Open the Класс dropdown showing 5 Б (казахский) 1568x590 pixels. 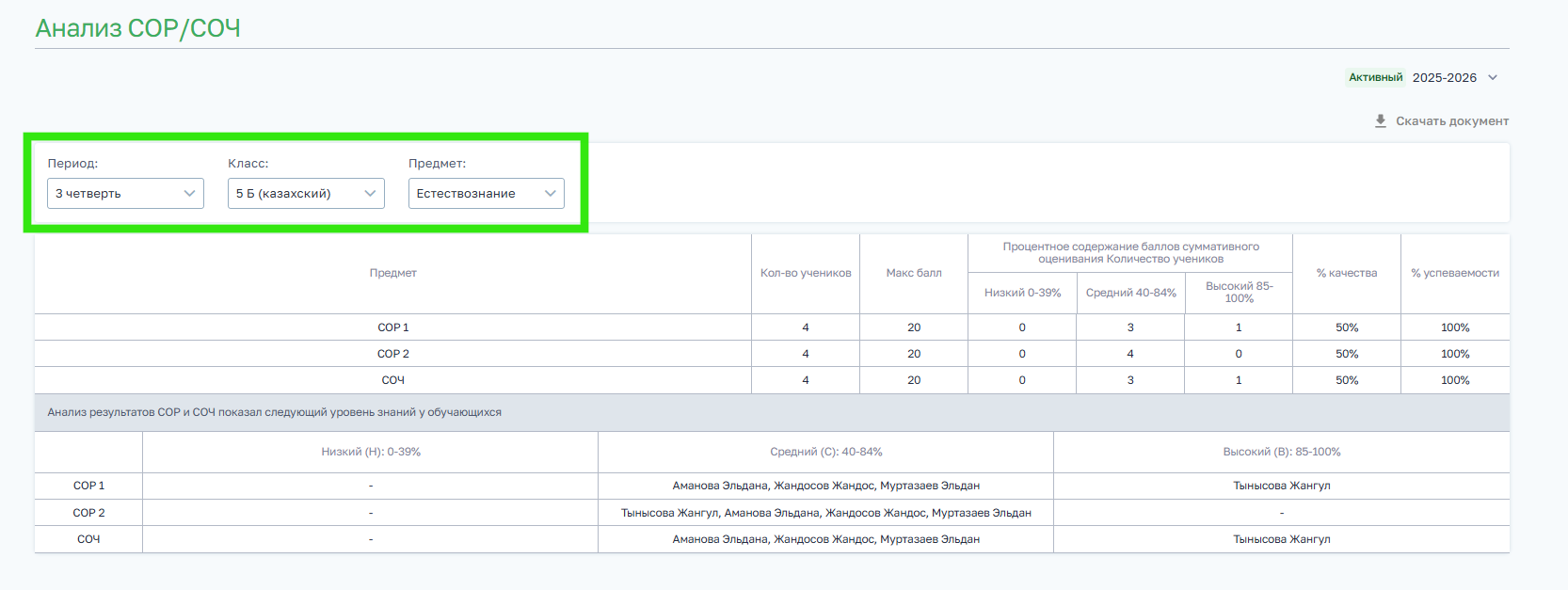tap(306, 193)
